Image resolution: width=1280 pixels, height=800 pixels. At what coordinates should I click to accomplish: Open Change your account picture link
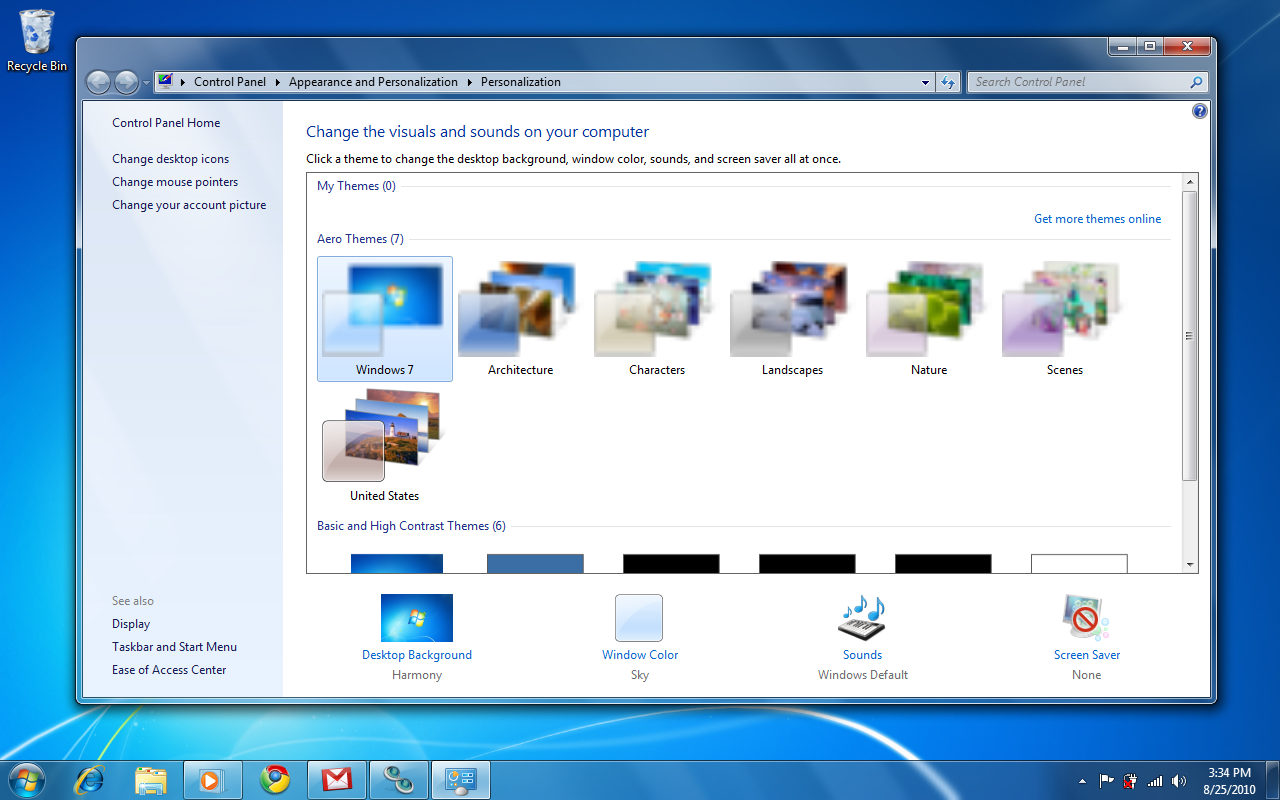pyautogui.click(x=189, y=205)
